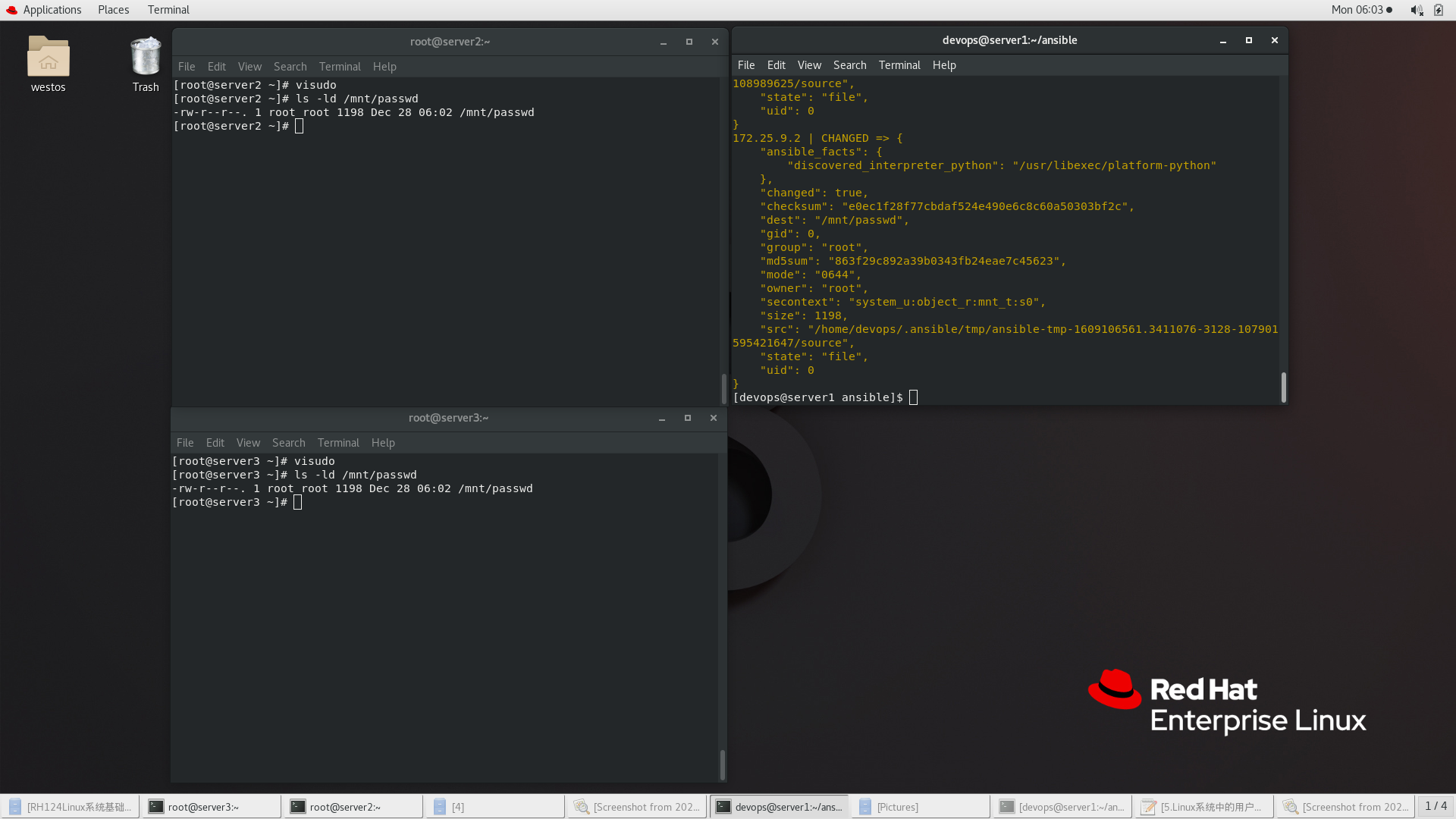Maximize the root@server2 terminal window
1456x819 pixels.
point(689,42)
